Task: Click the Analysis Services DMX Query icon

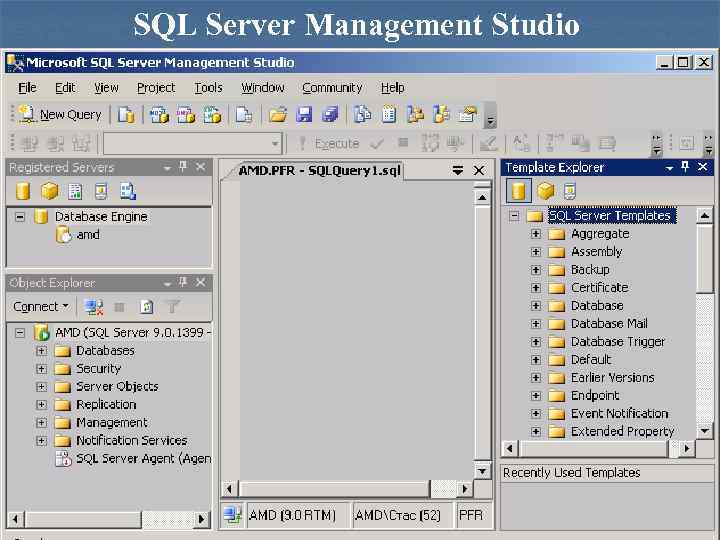Action: click(186, 115)
